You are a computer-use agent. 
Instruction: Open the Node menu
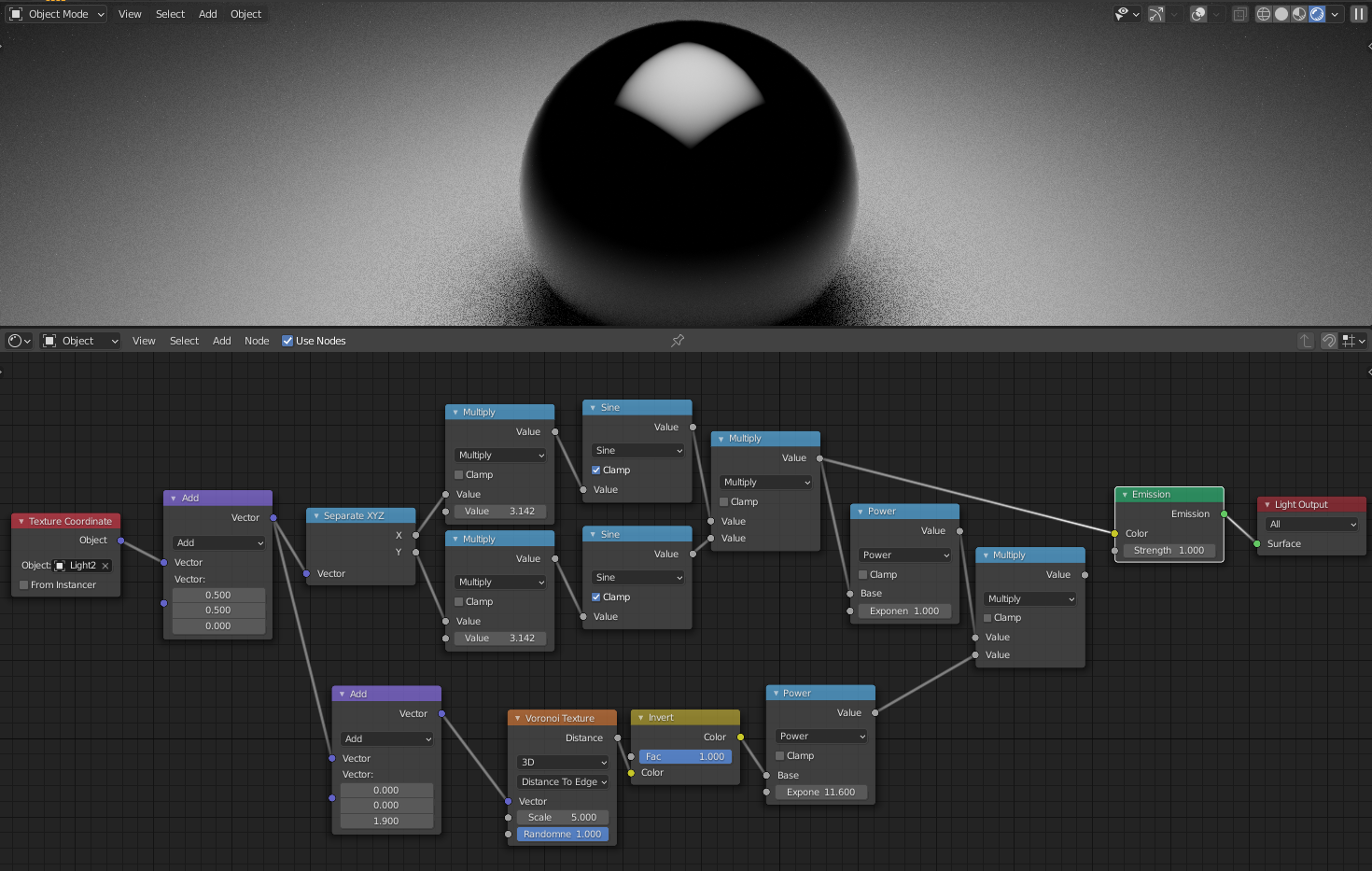point(257,341)
